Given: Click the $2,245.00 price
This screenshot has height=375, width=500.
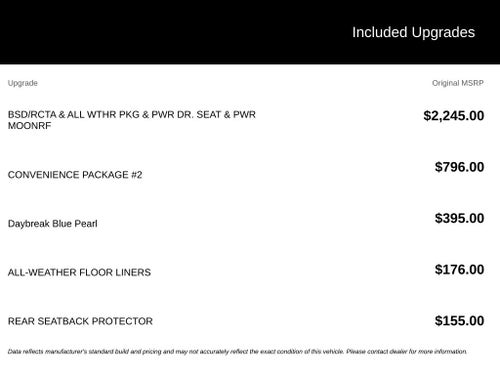Looking at the screenshot, I should [454, 116].
